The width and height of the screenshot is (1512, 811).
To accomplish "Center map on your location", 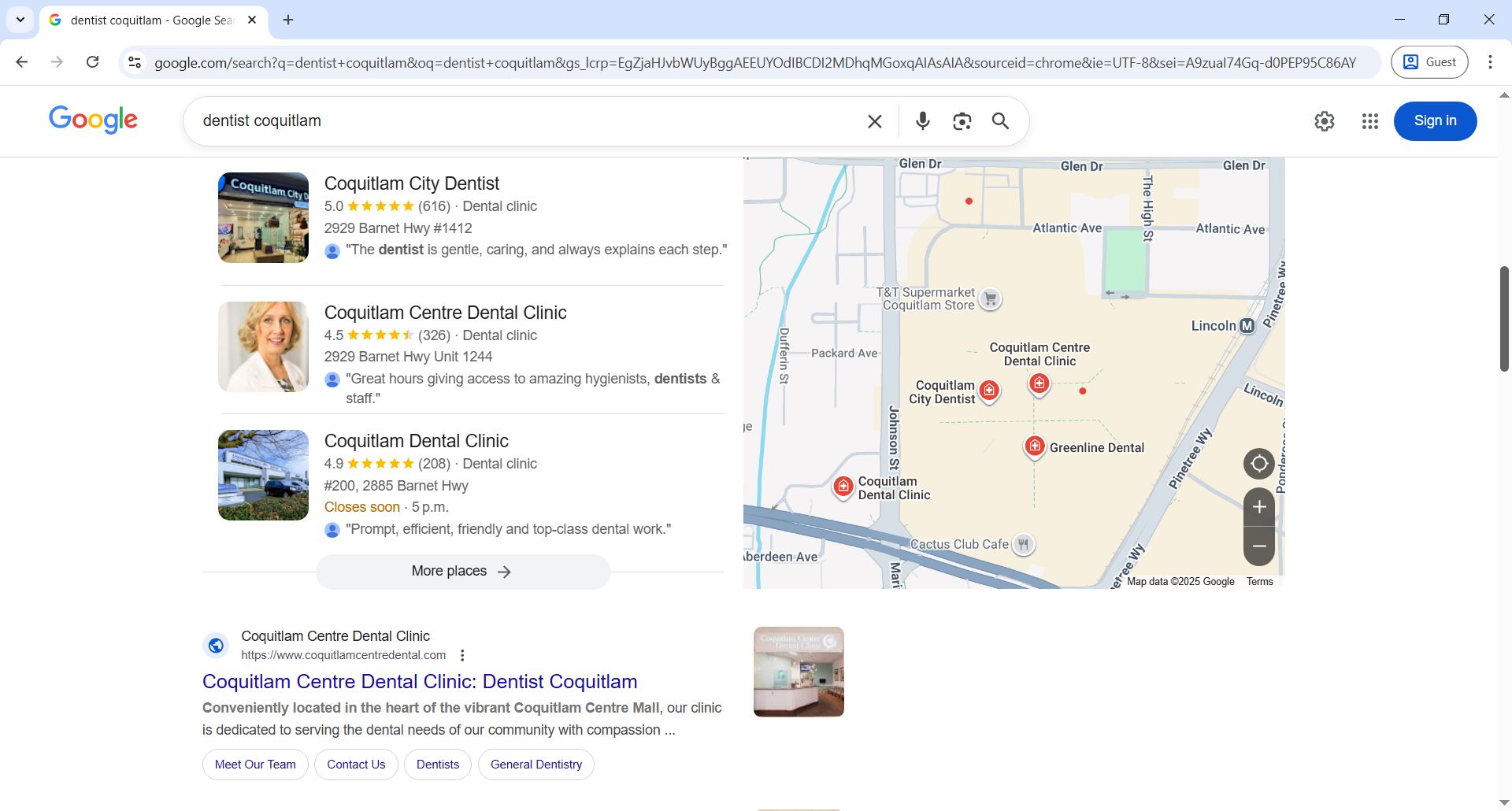I will click(1258, 464).
